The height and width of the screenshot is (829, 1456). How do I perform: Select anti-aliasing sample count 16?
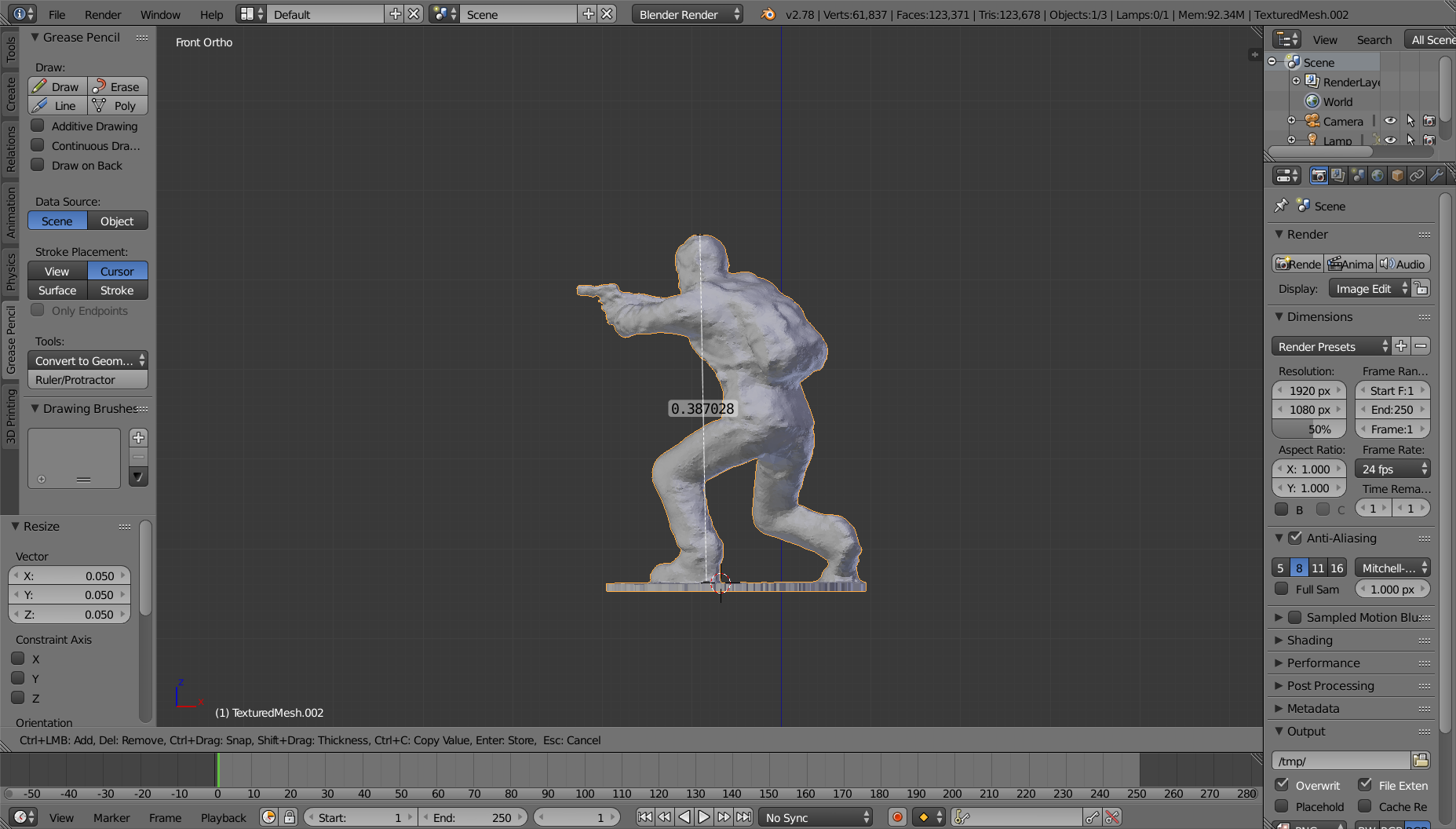(x=1337, y=568)
